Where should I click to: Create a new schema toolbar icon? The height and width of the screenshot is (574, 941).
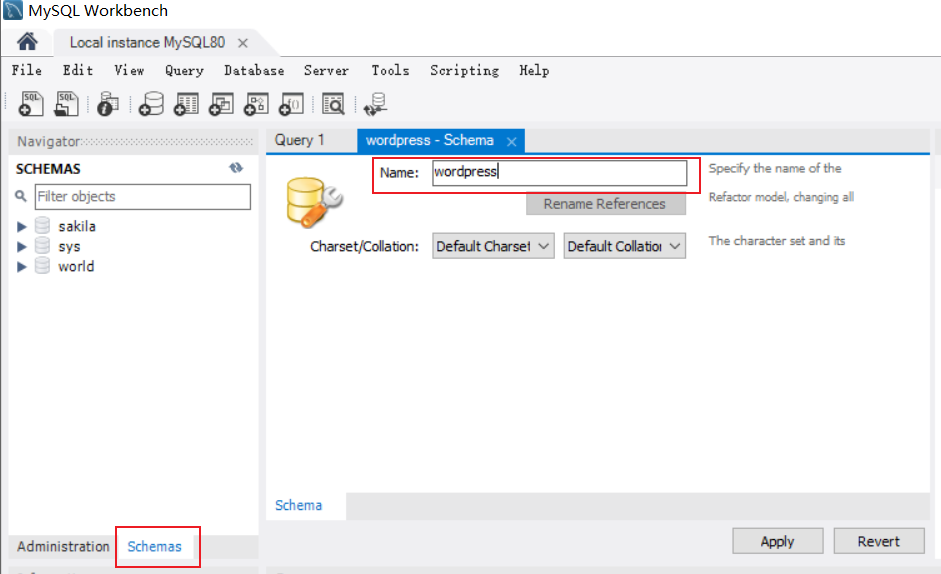point(151,104)
